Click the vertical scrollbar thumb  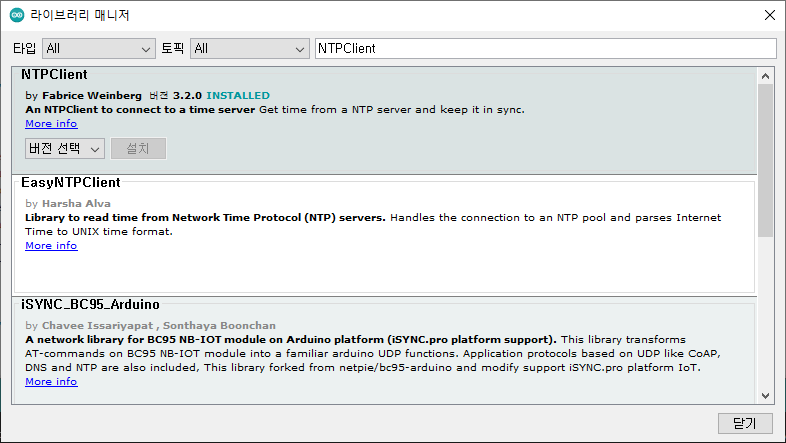[x=765, y=160]
